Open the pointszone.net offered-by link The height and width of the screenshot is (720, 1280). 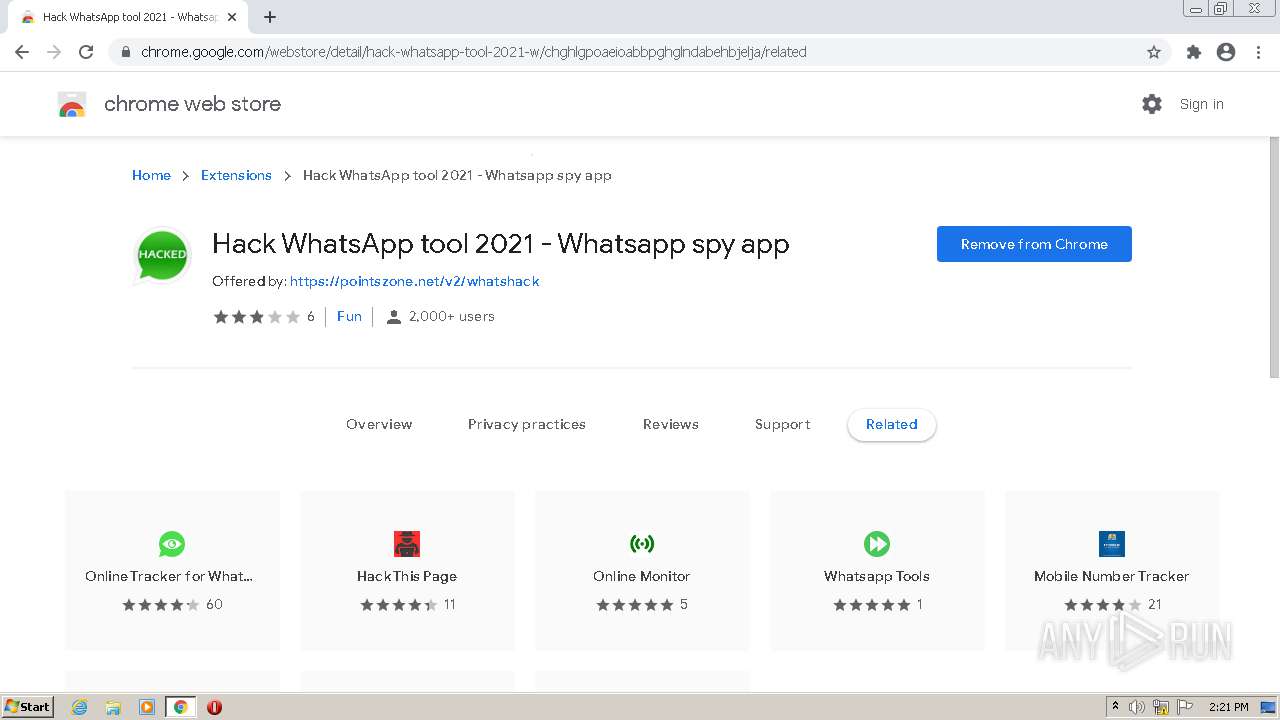(415, 282)
